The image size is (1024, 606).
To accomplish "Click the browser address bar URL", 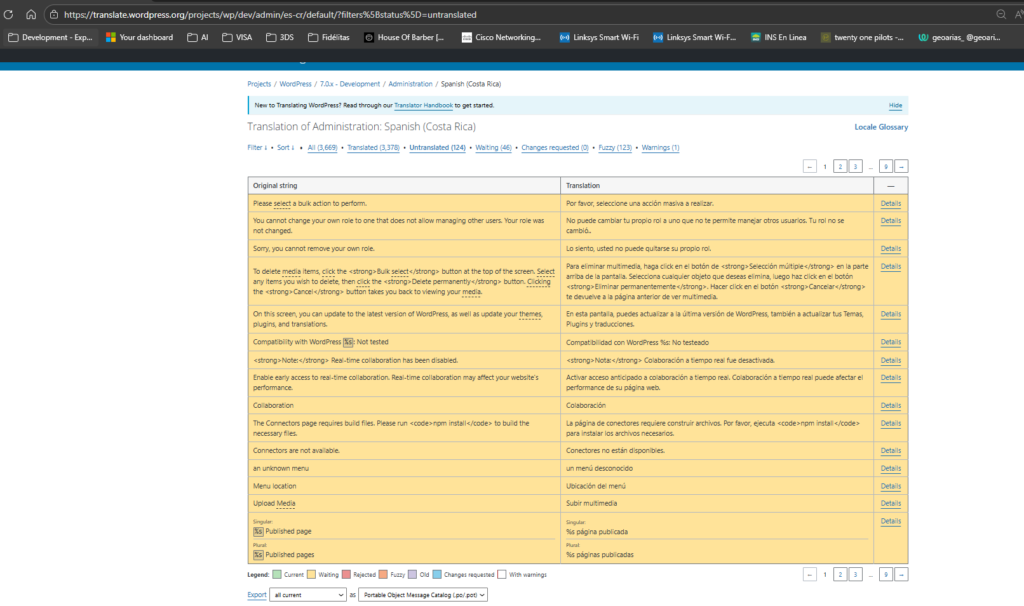I will pos(270,15).
